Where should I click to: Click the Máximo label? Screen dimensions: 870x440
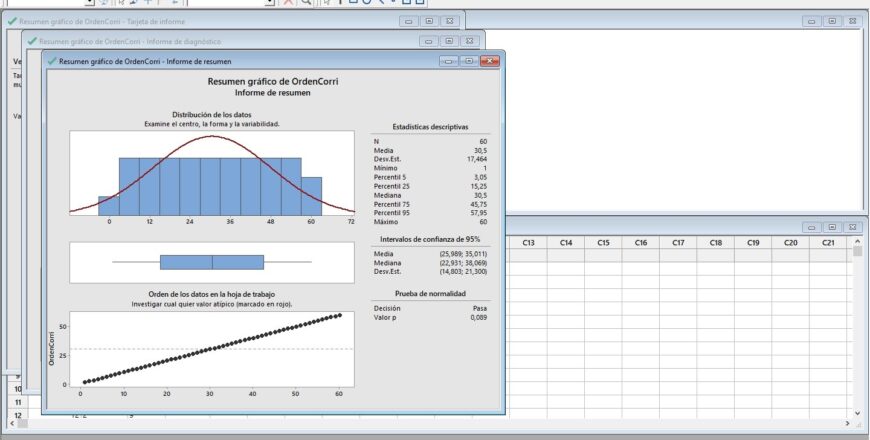[386, 221]
